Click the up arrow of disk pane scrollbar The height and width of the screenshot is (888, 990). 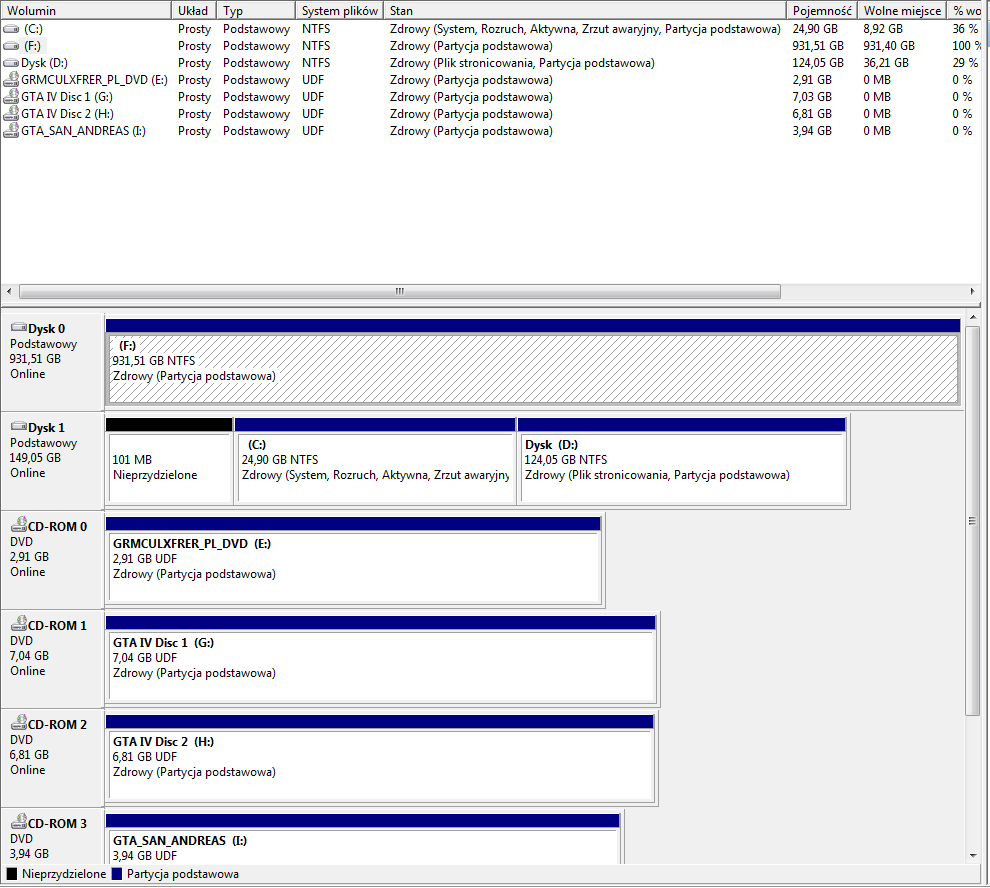click(x=973, y=318)
